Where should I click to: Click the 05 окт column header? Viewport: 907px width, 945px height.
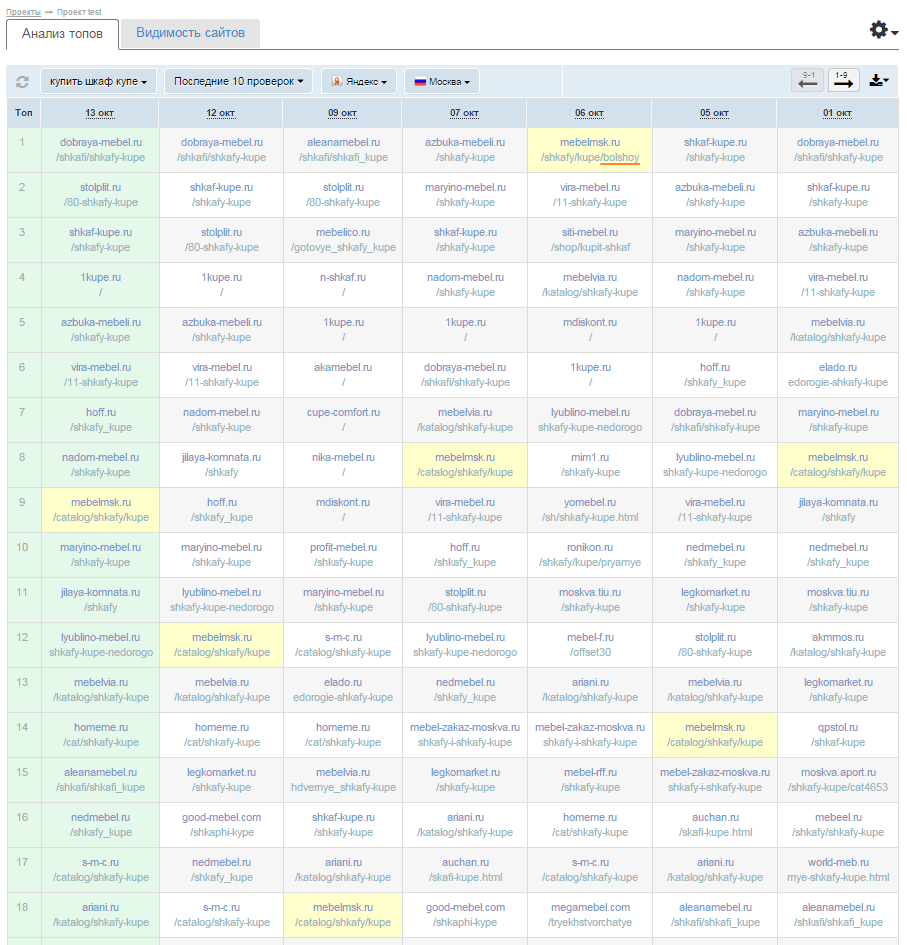pyautogui.click(x=714, y=113)
